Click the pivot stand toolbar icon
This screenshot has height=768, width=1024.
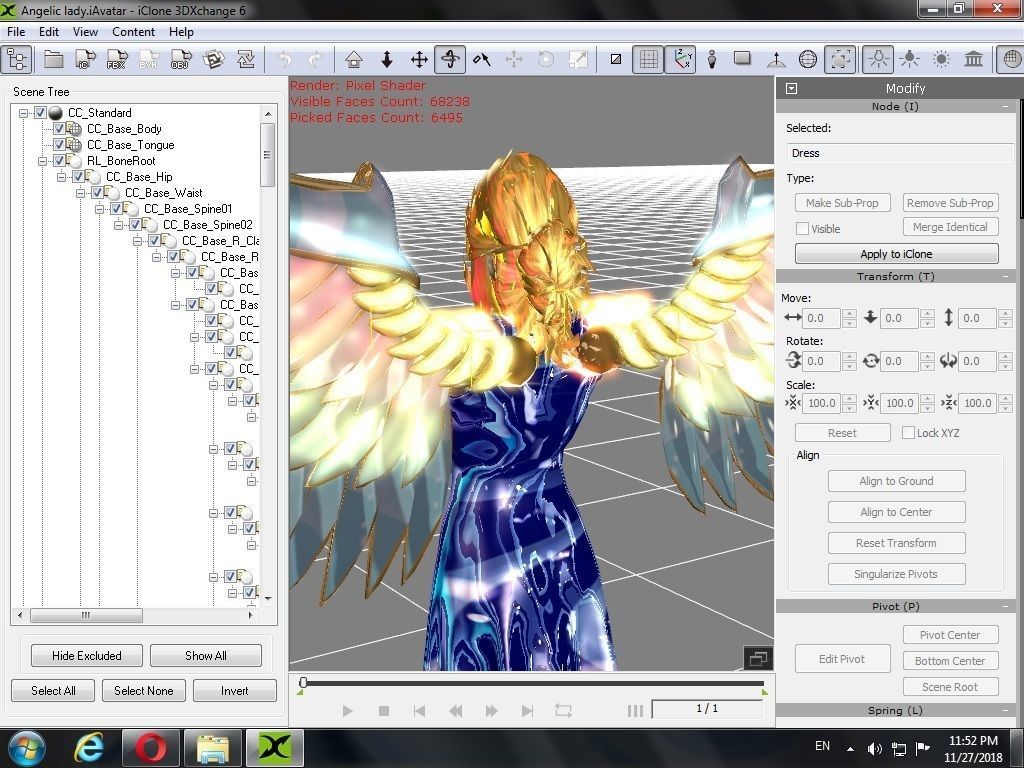coord(776,59)
